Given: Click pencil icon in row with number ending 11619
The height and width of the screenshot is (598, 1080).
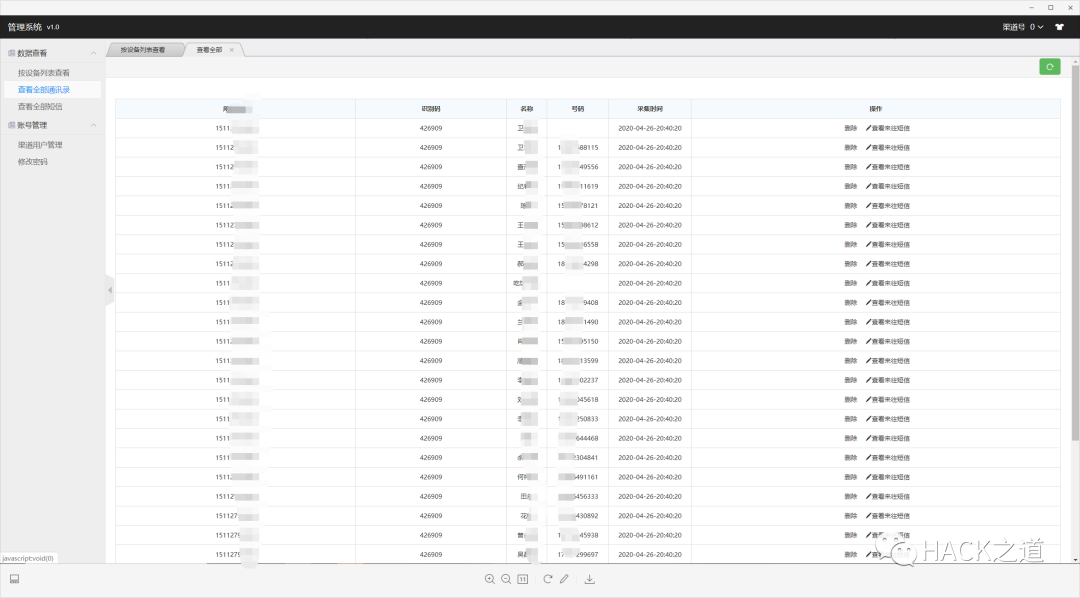Looking at the screenshot, I should [869, 186].
